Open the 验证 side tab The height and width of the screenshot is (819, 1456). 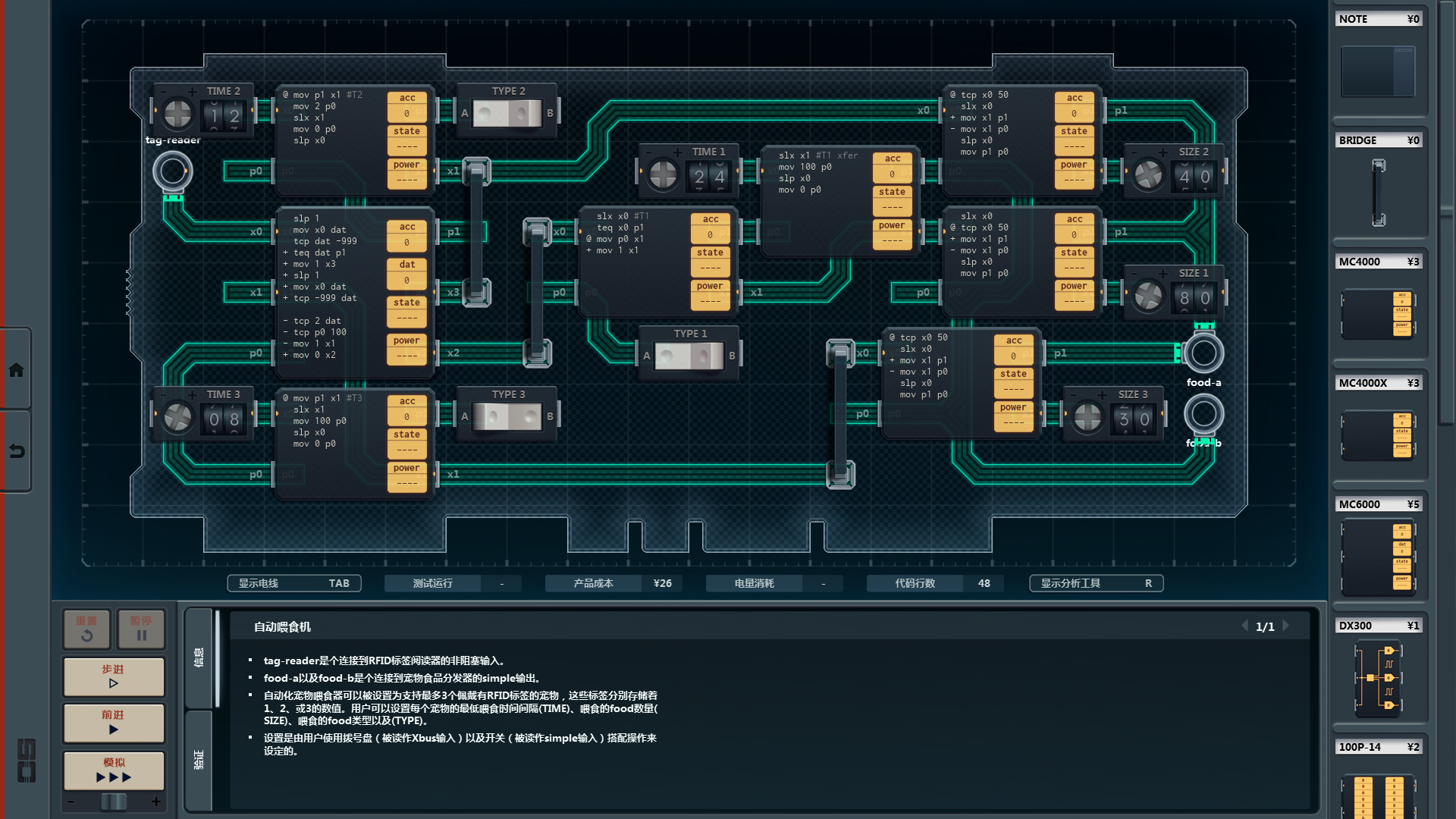[199, 759]
